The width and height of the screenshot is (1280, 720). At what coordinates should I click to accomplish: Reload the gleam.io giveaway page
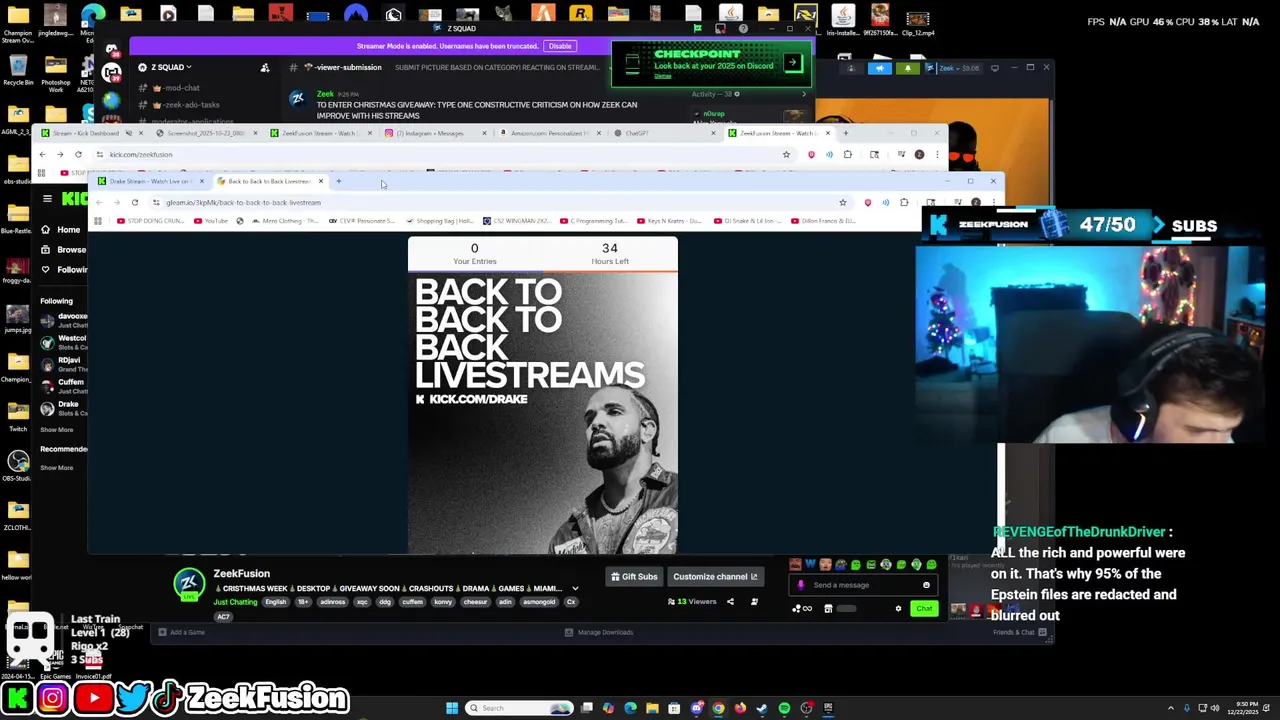point(135,202)
